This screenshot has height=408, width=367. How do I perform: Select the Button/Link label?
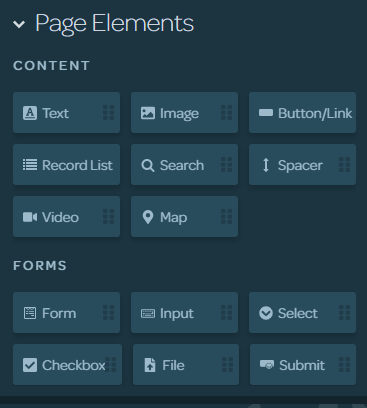pos(315,113)
